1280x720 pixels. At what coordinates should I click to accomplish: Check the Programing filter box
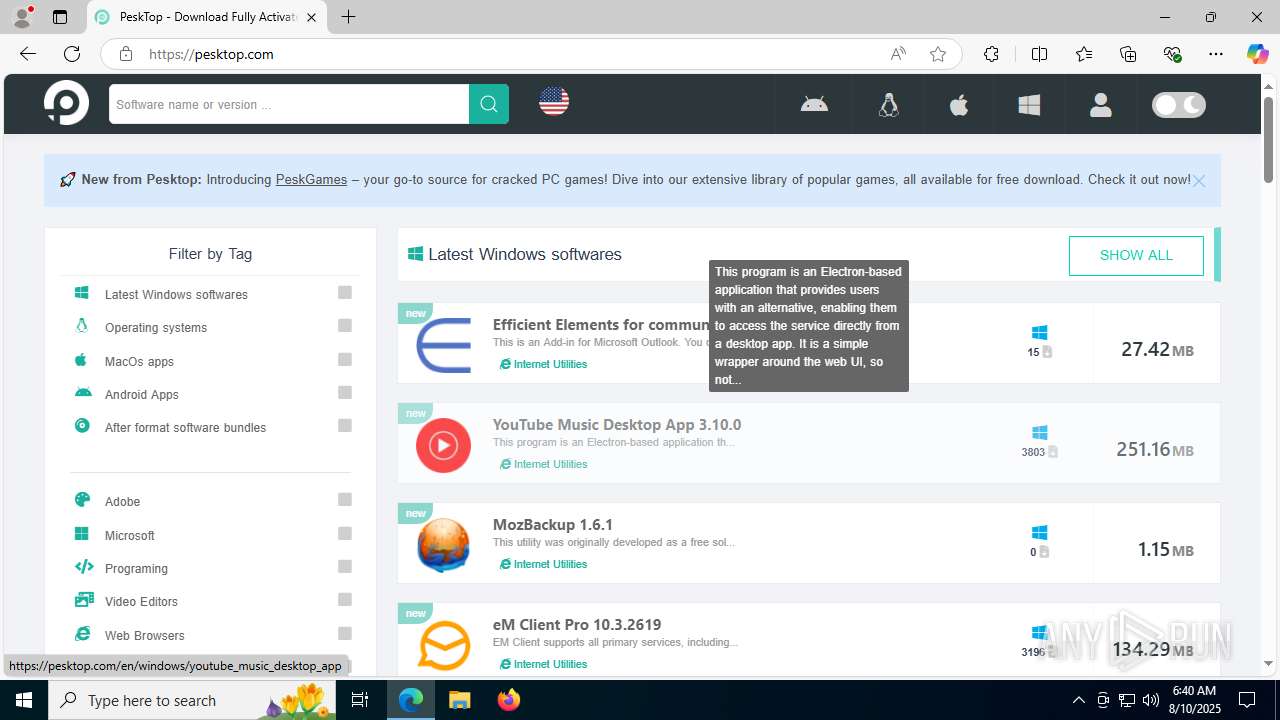345,566
